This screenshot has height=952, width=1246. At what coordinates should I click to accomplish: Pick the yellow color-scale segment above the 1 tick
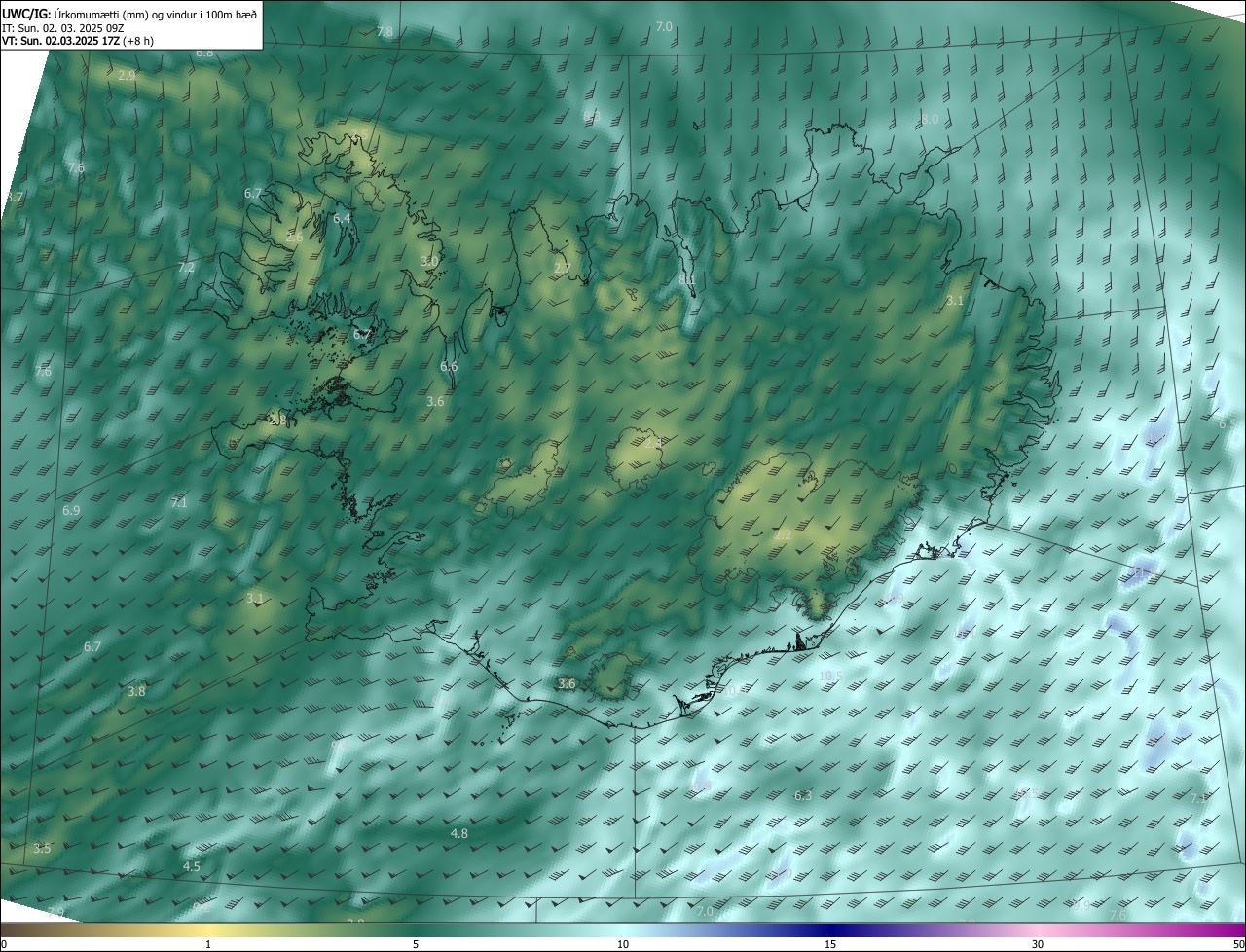tap(208, 931)
